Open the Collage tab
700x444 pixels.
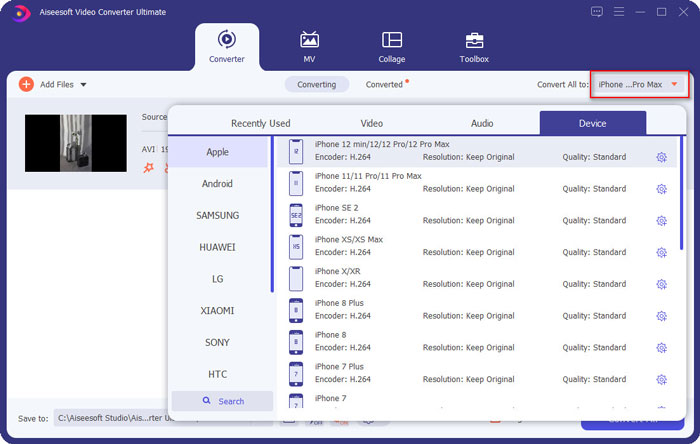point(392,47)
